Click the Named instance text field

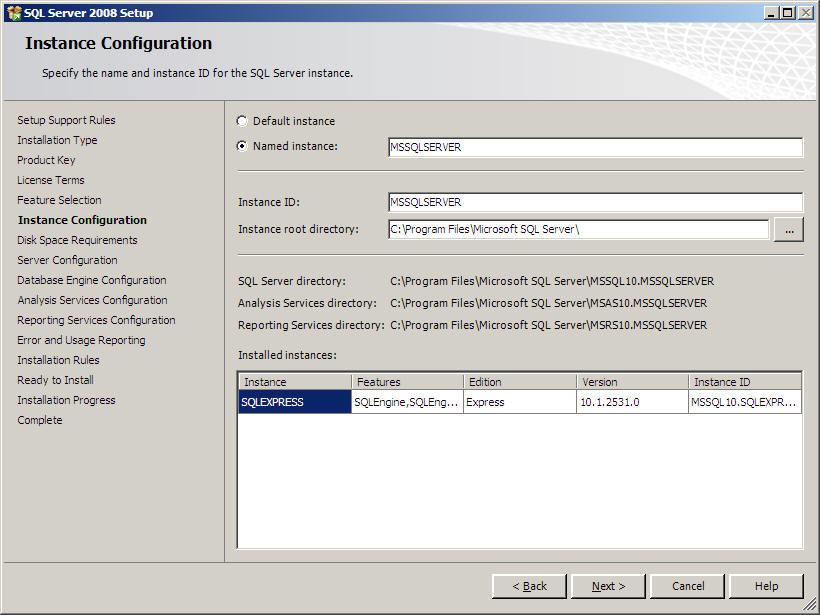(x=595, y=147)
